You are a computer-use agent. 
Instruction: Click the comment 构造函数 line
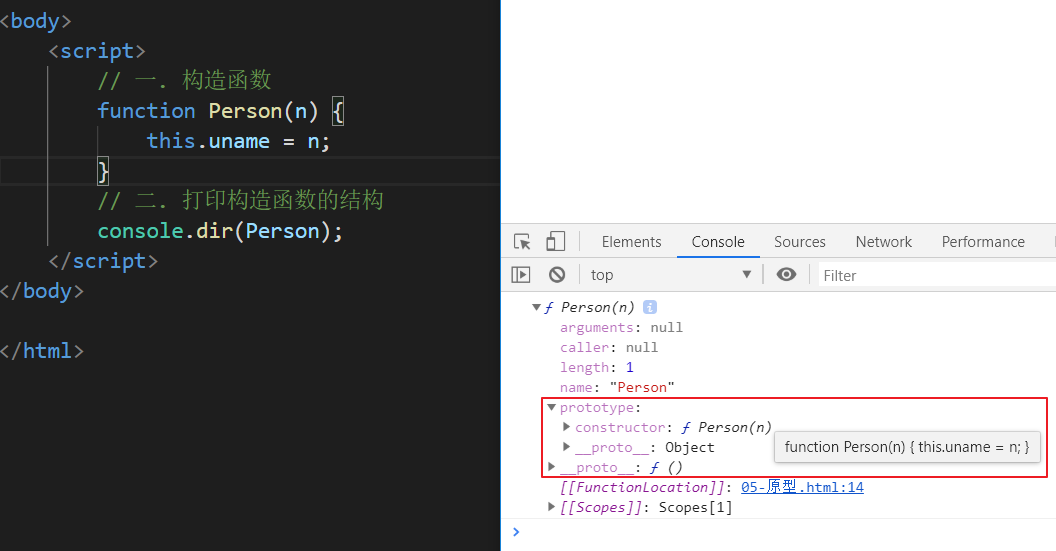185,81
